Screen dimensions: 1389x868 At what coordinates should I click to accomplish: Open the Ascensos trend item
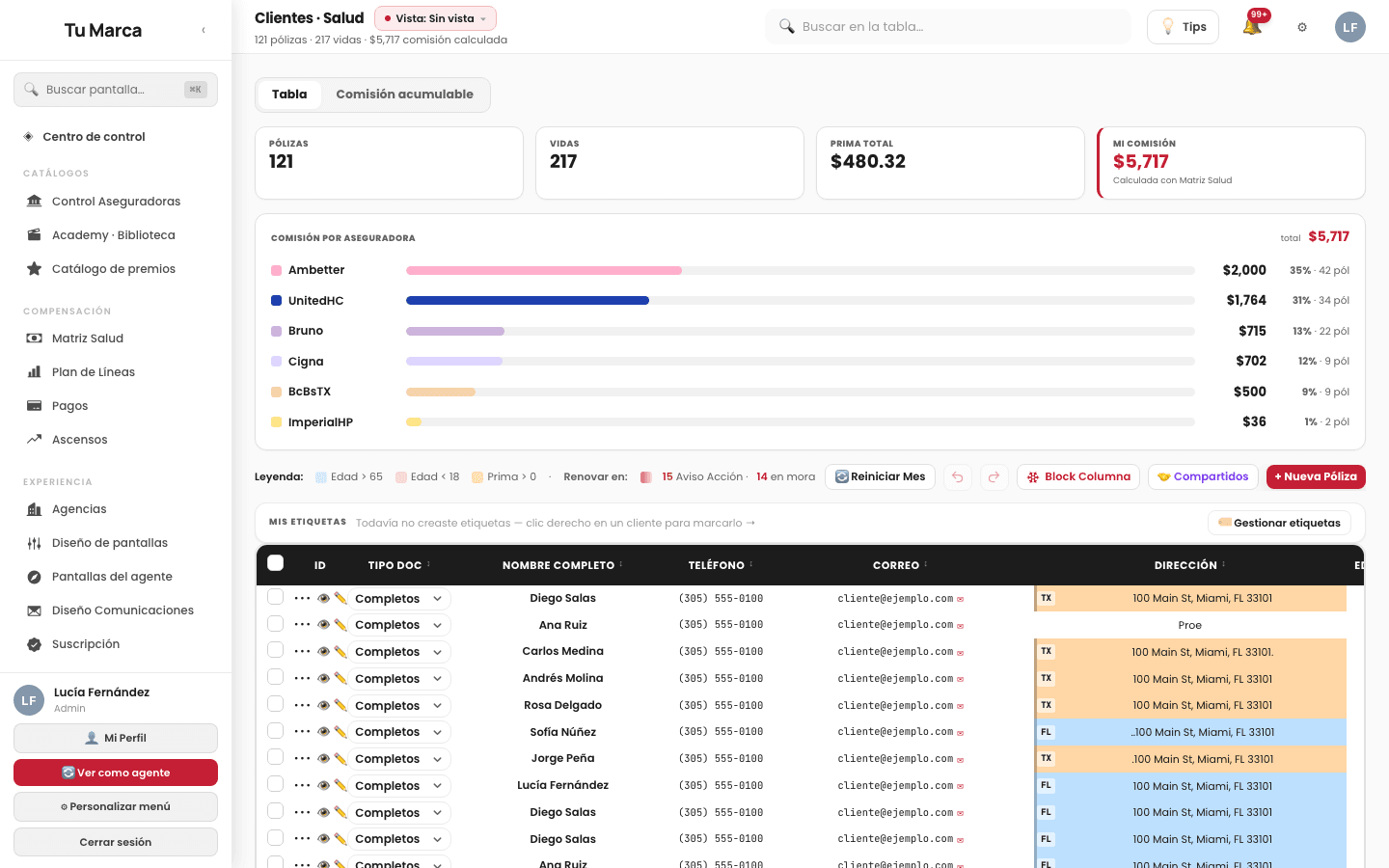pyautogui.click(x=116, y=440)
